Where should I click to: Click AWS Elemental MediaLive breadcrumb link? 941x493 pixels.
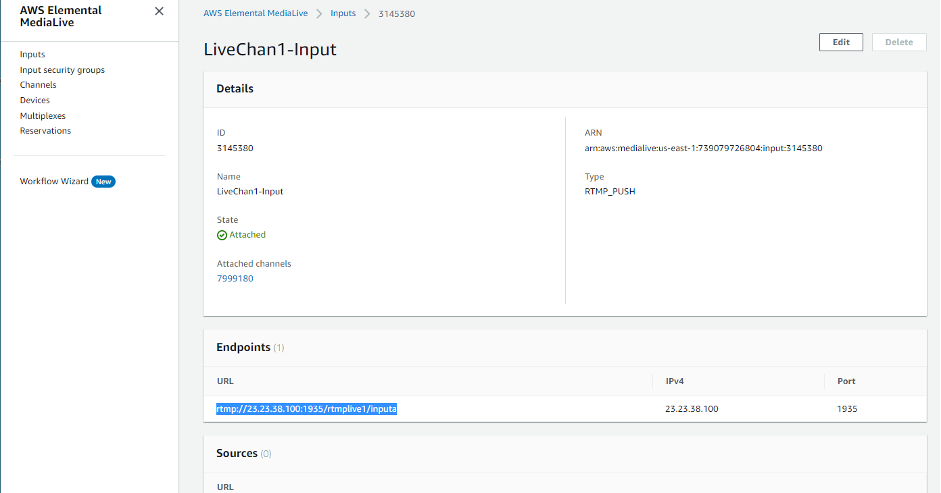click(x=256, y=13)
